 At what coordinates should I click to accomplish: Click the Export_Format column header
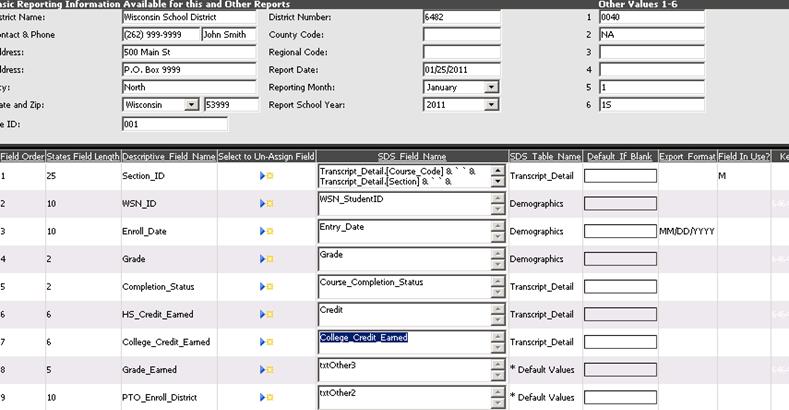coord(687,156)
